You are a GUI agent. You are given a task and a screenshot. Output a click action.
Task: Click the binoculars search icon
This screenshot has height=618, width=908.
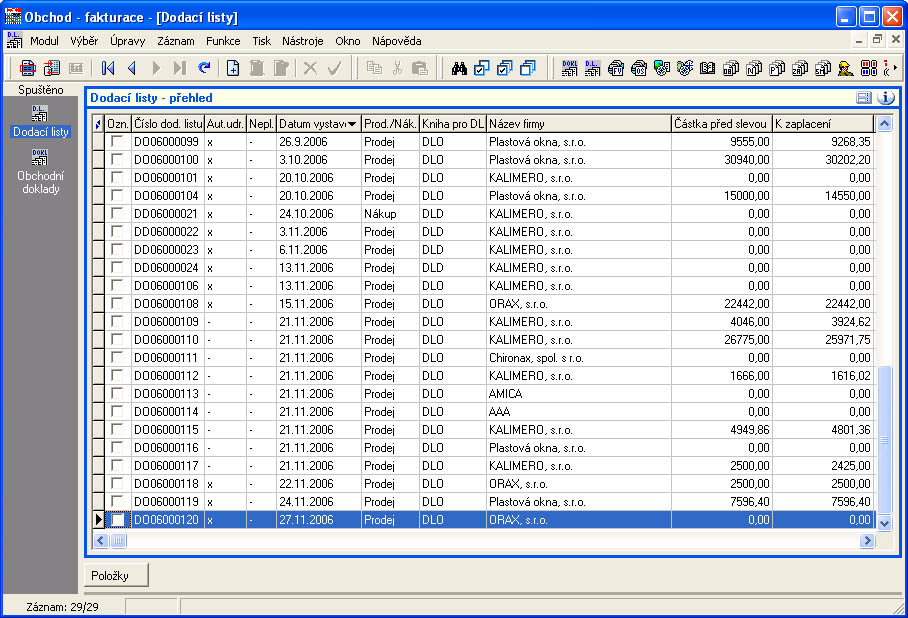(460, 68)
